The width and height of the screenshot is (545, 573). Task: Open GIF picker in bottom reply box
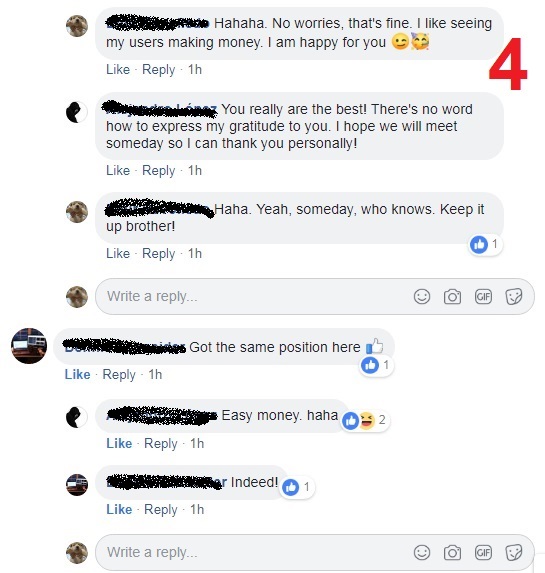[x=483, y=553]
